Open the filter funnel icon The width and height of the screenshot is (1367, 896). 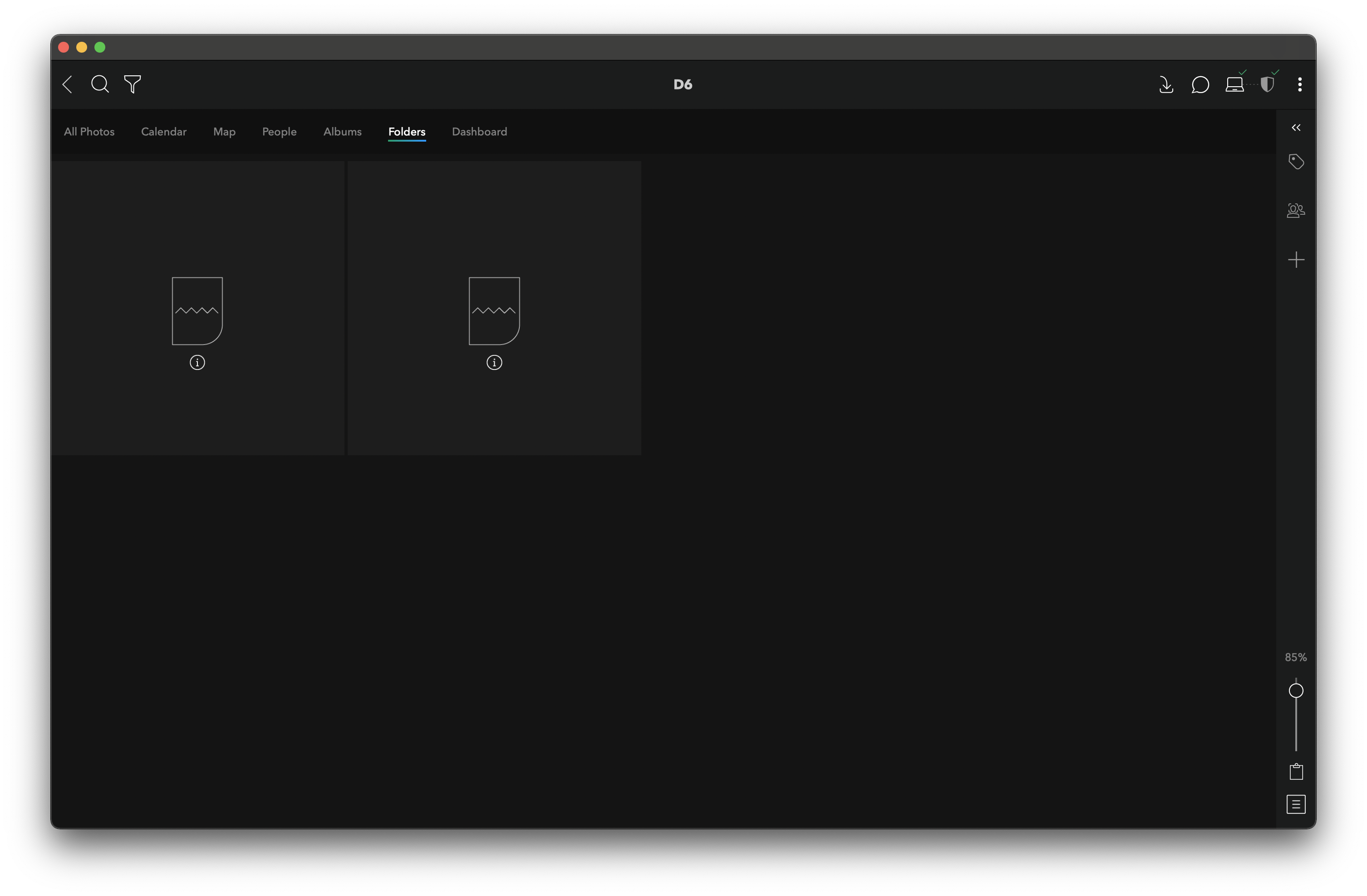[133, 84]
